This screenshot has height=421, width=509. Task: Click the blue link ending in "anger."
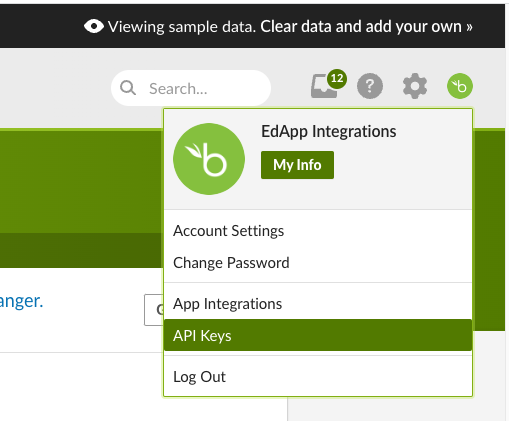coord(21,302)
